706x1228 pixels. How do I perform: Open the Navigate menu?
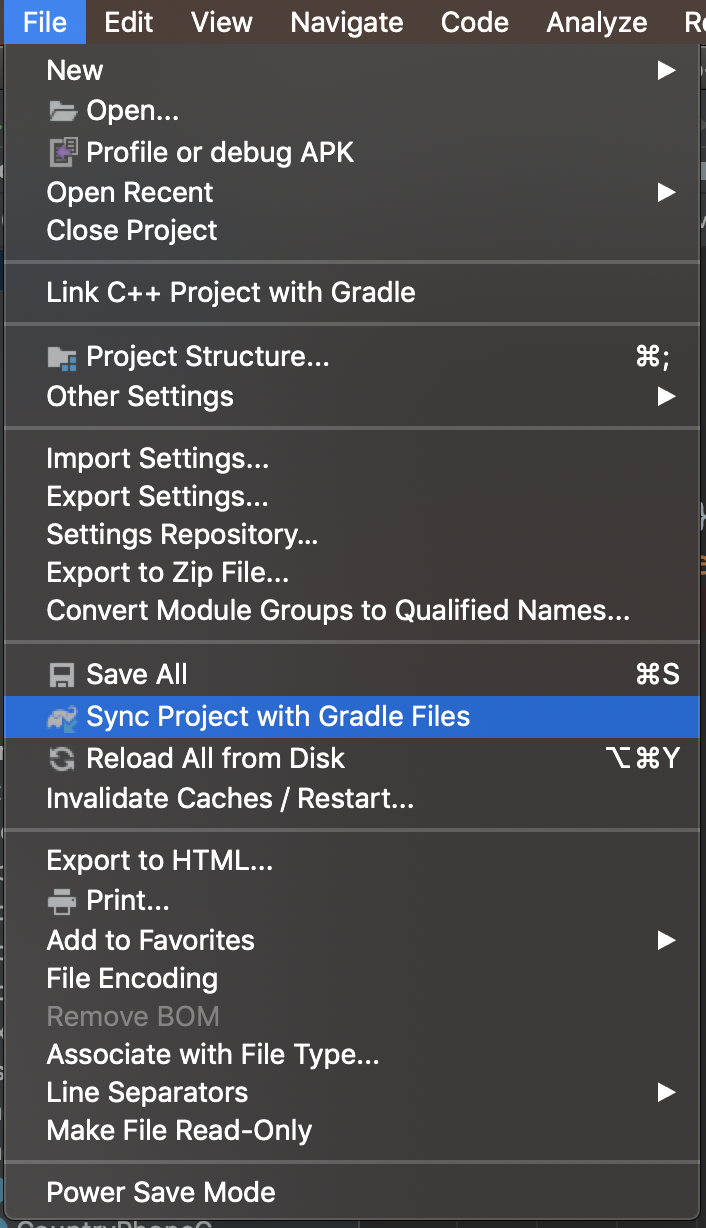point(346,22)
